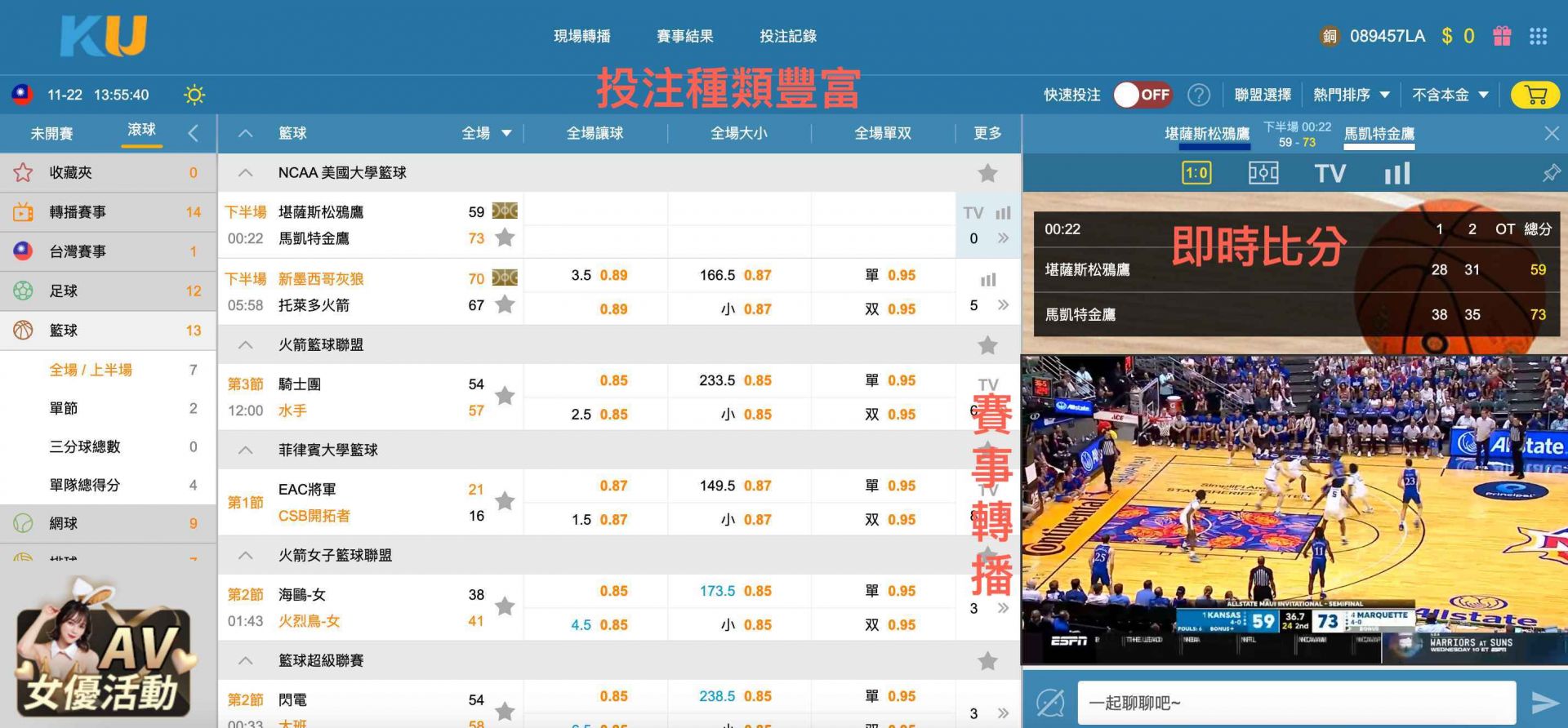Open the apps grid menu

click(1539, 36)
